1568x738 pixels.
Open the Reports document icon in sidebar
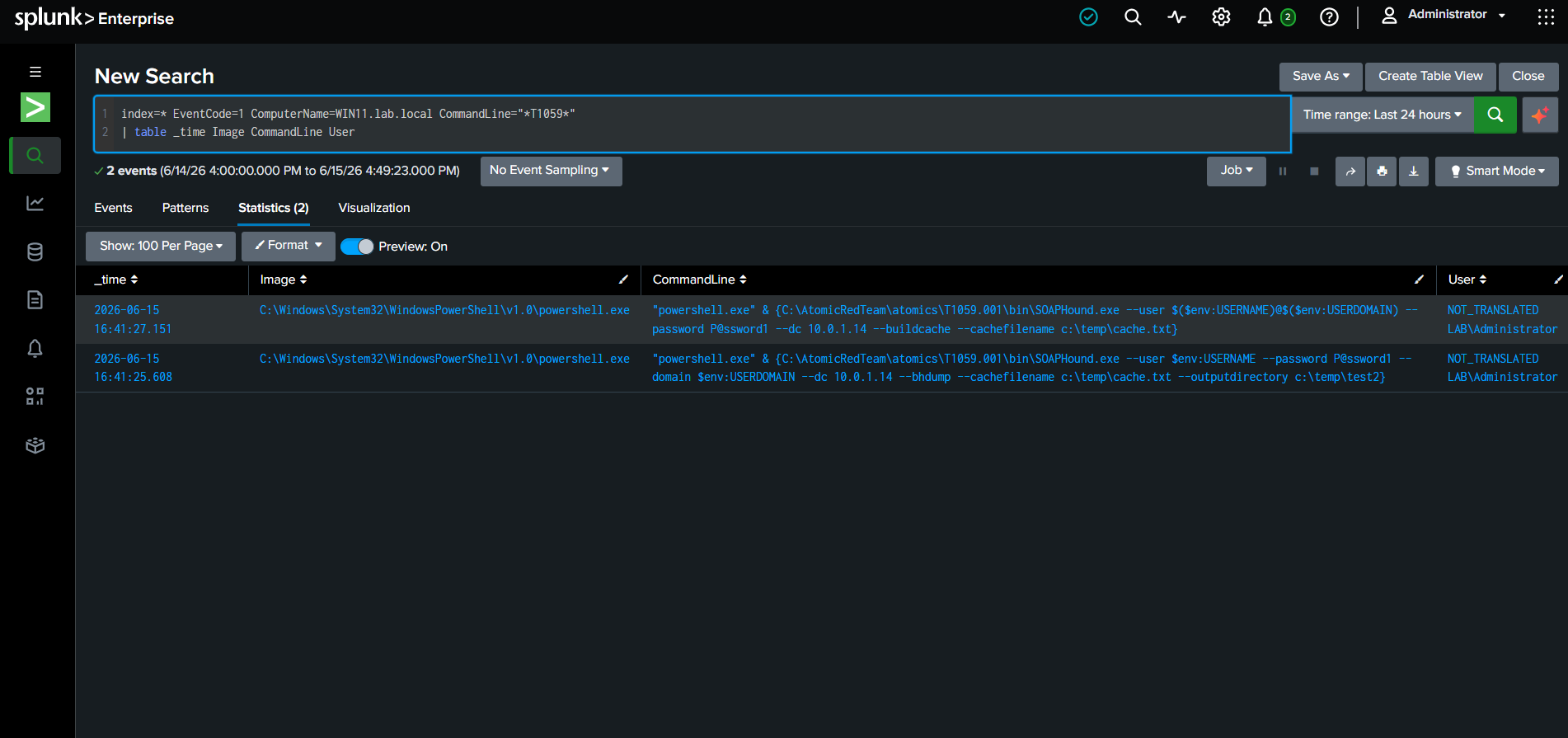pyautogui.click(x=35, y=299)
